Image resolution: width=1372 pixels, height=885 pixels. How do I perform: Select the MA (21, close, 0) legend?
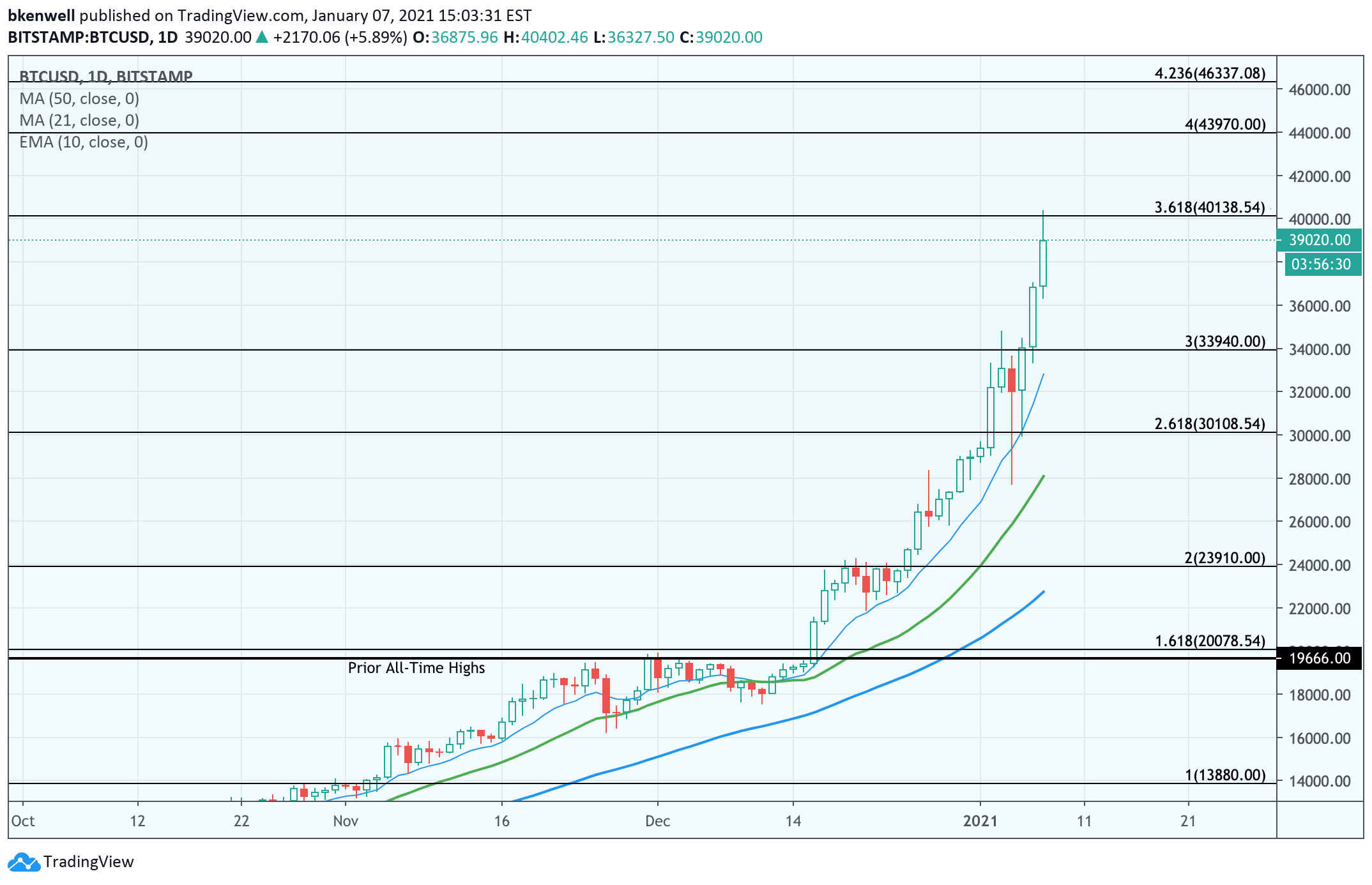pyautogui.click(x=79, y=121)
